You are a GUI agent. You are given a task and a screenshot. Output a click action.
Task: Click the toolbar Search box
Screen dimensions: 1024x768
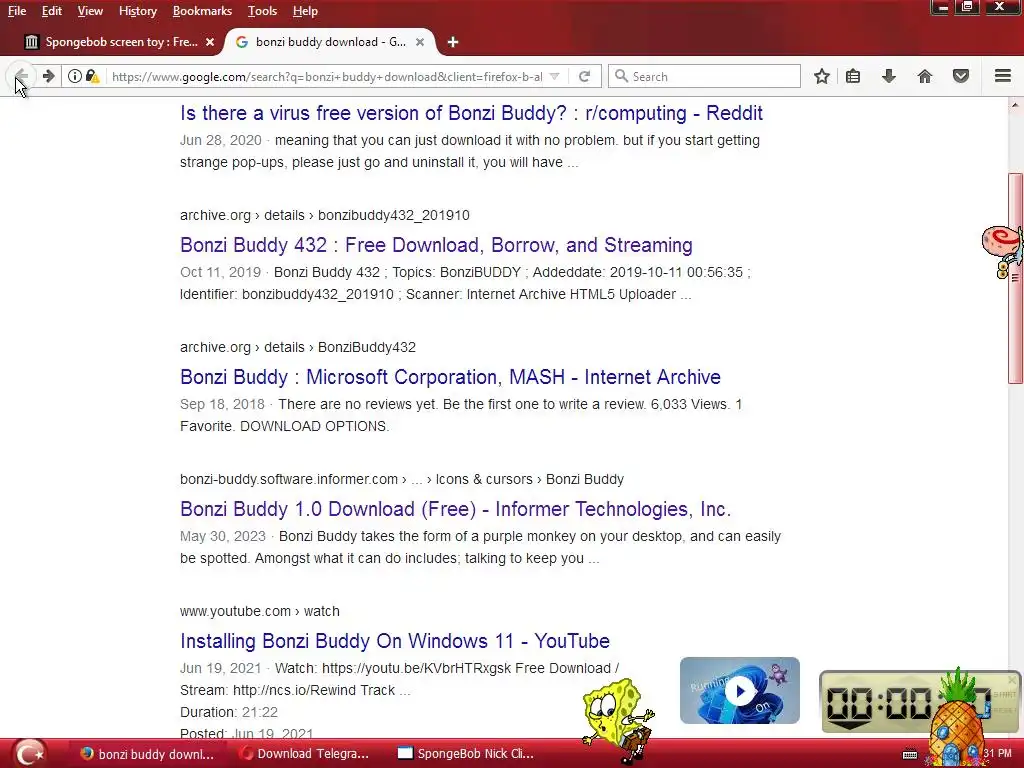(x=704, y=76)
